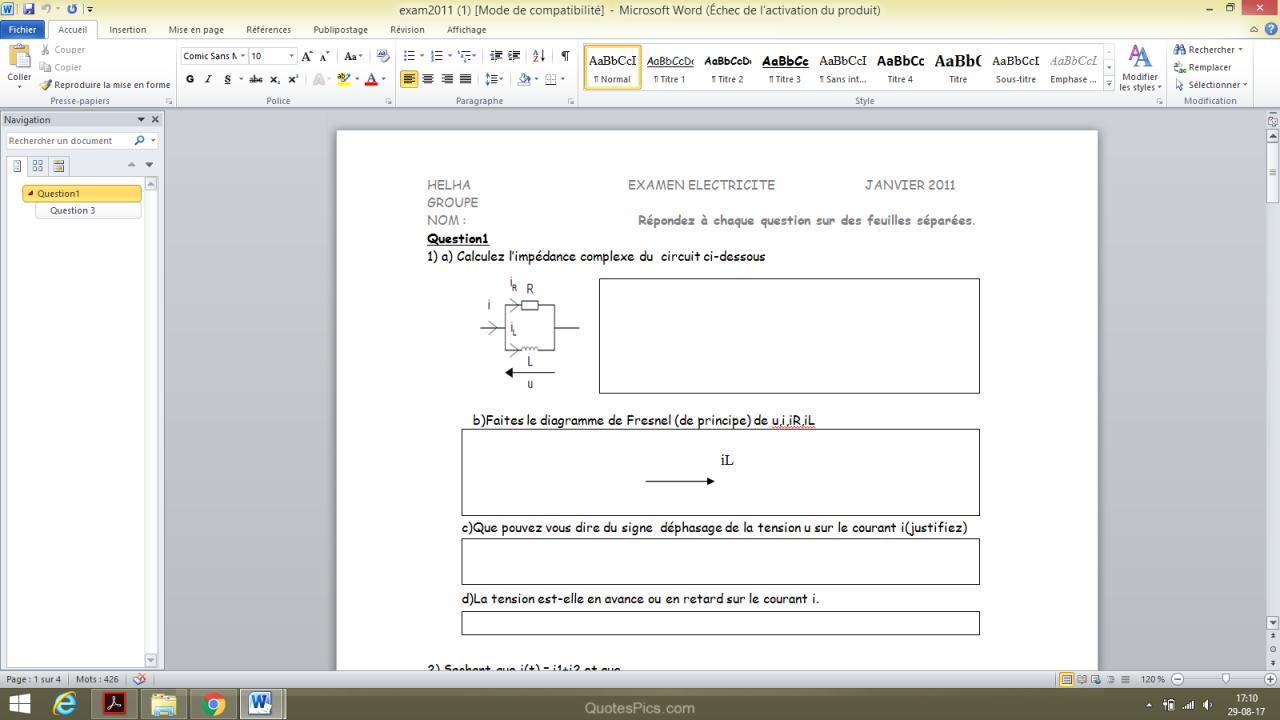Click the magnifier search icon in the Navigation pane
The image size is (1280, 720).
(x=139, y=141)
